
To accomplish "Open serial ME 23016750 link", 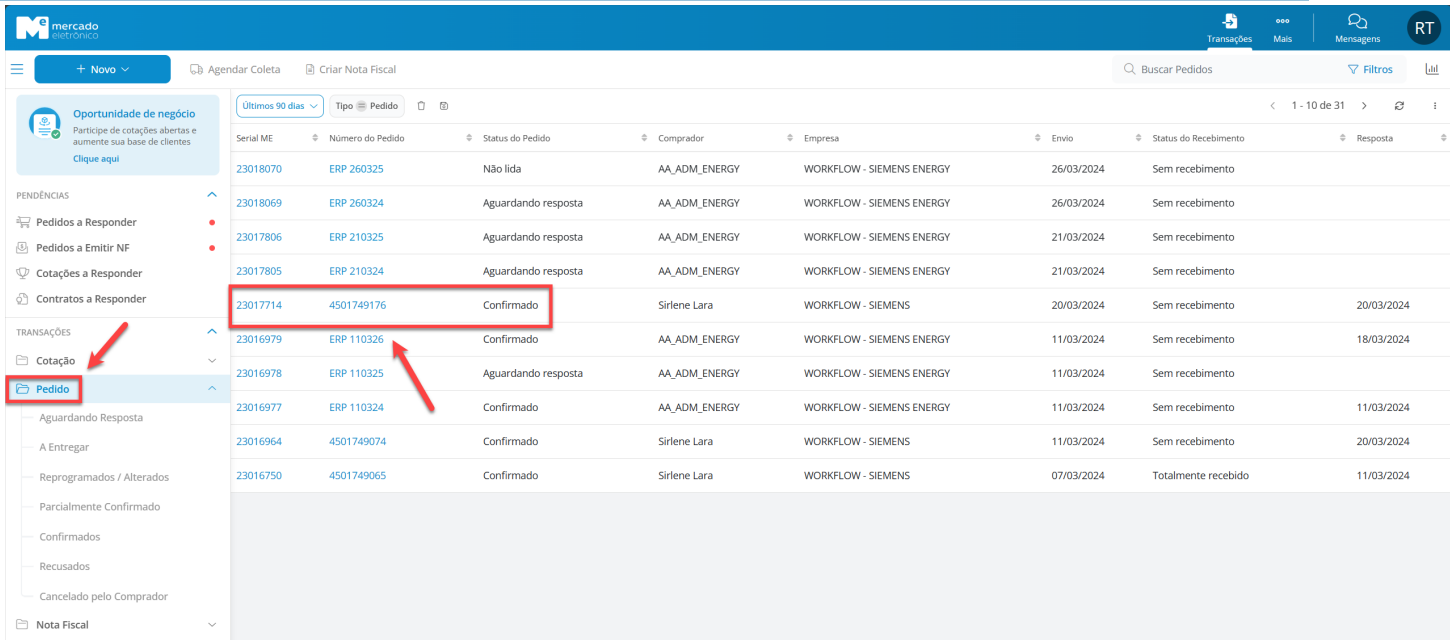I will (259, 475).
